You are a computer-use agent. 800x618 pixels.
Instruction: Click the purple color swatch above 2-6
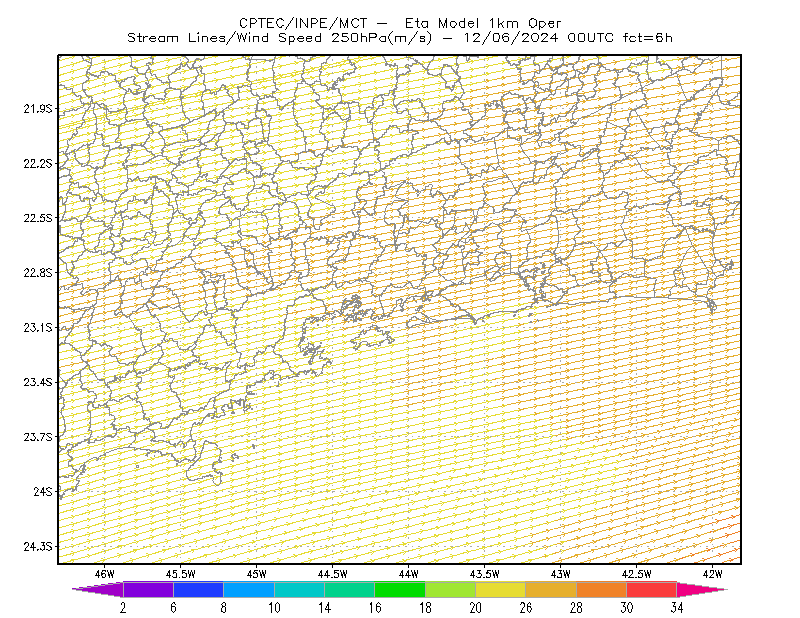pyautogui.click(x=148, y=589)
